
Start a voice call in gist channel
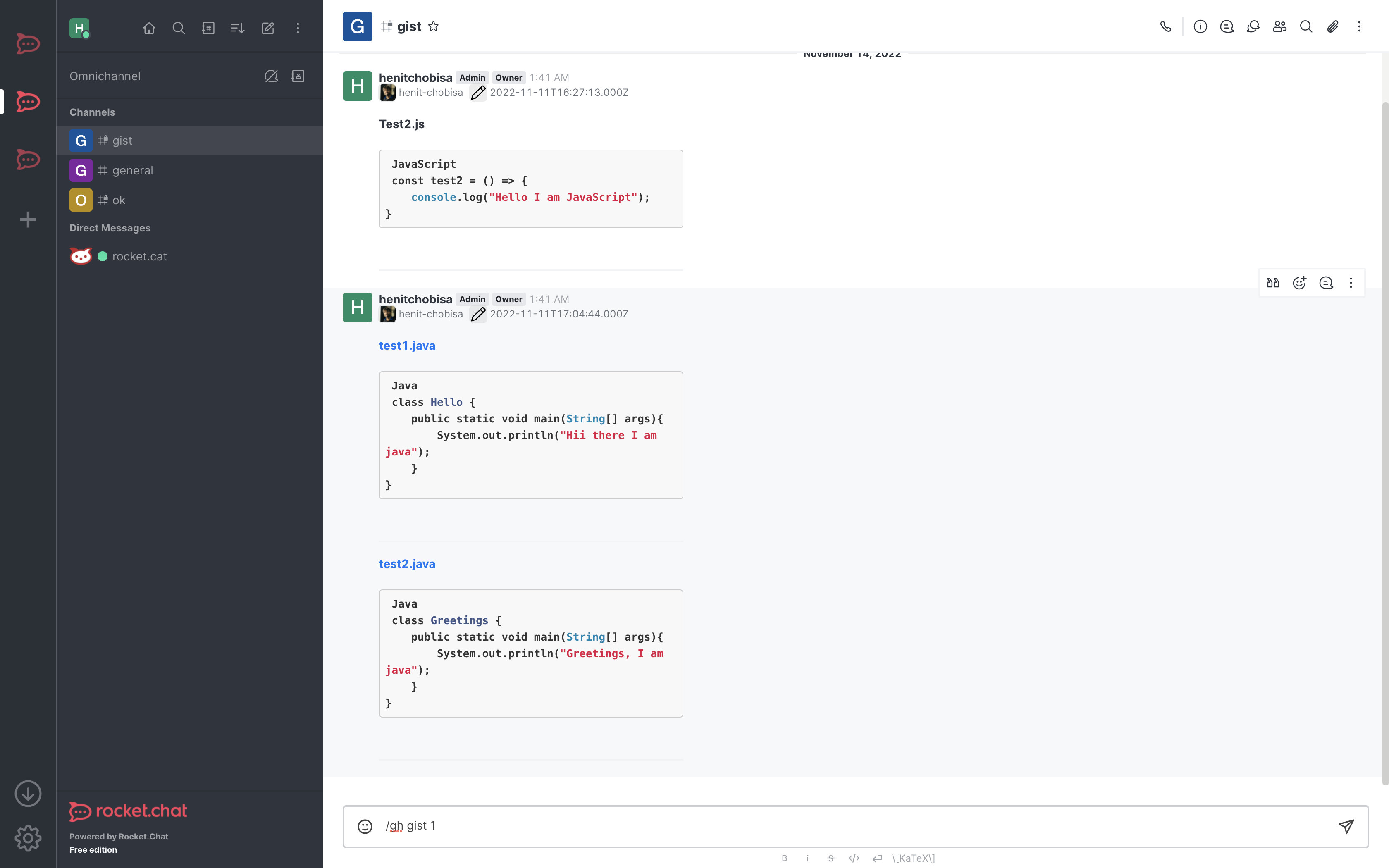[1165, 26]
